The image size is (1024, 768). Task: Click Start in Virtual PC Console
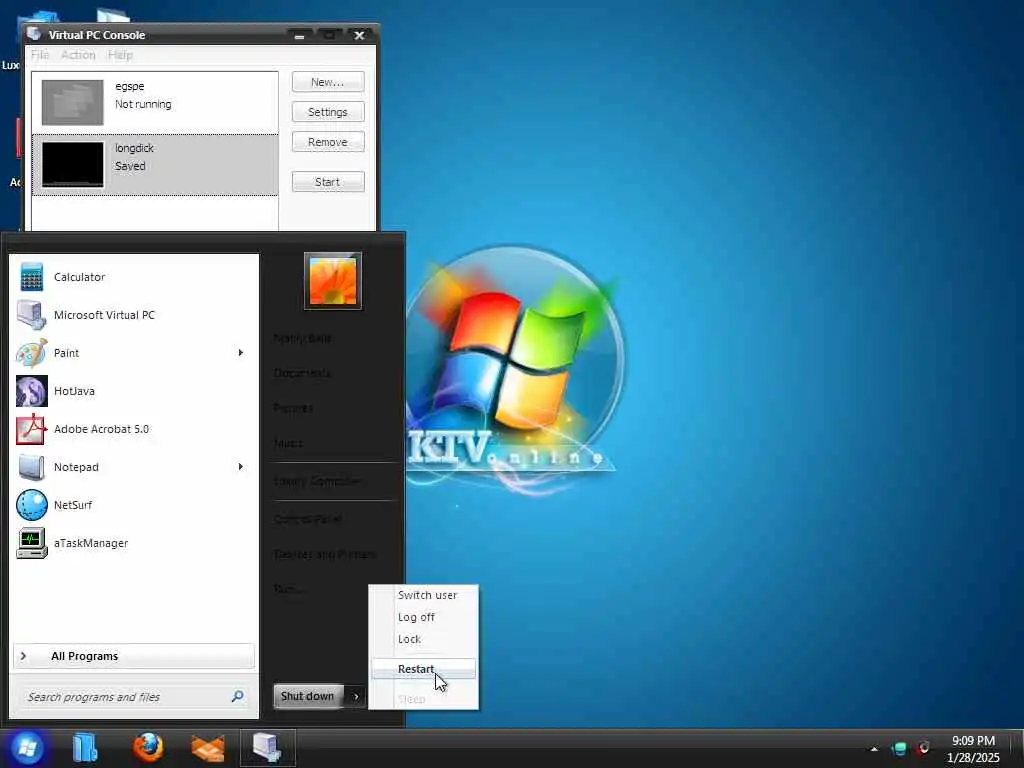click(328, 182)
